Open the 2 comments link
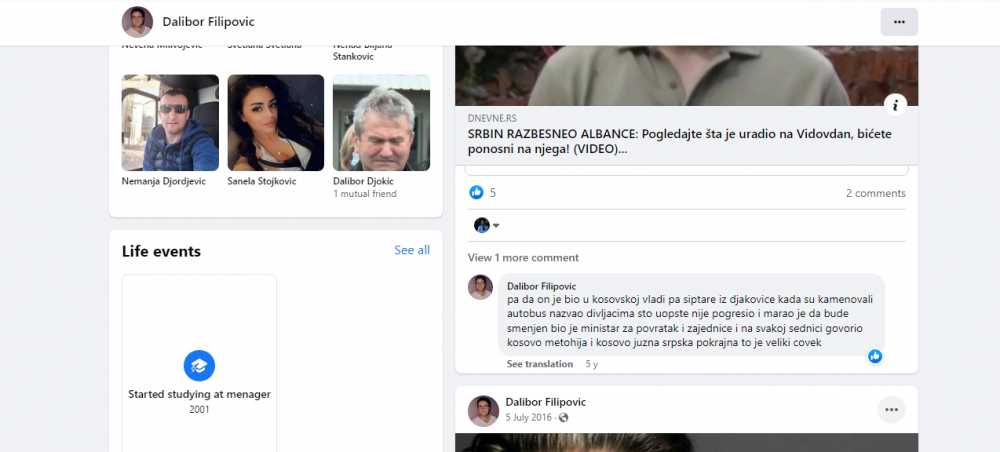The height and width of the screenshot is (452, 1000). pyautogui.click(x=876, y=193)
